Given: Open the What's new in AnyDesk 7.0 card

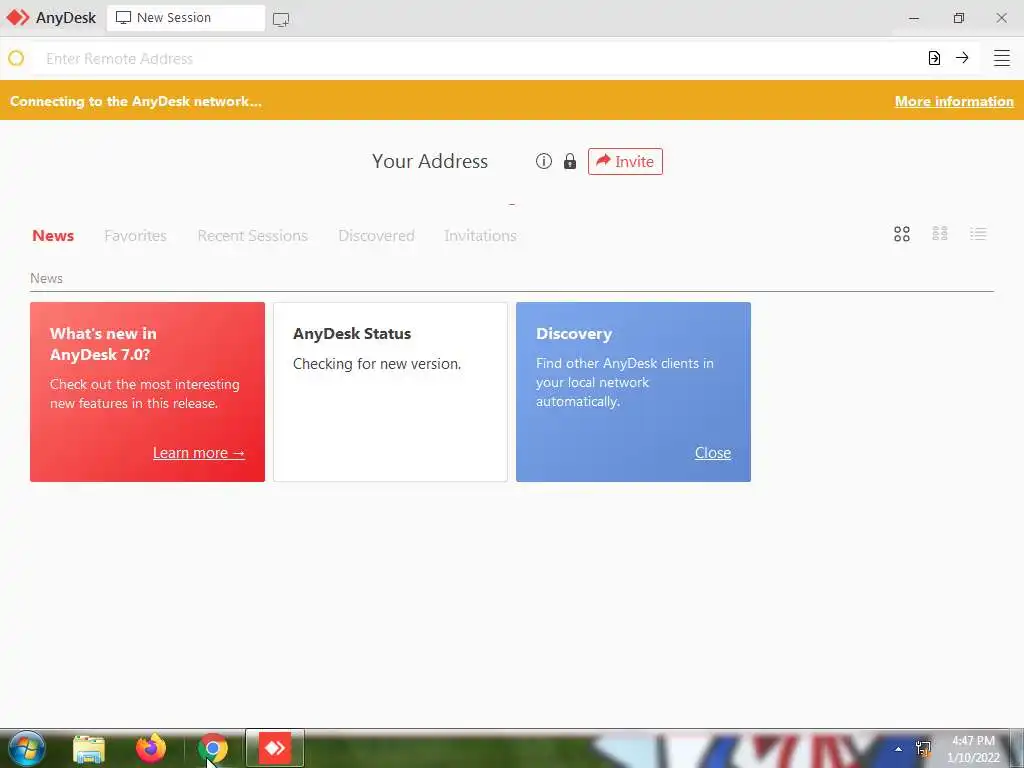Looking at the screenshot, I should point(148,392).
